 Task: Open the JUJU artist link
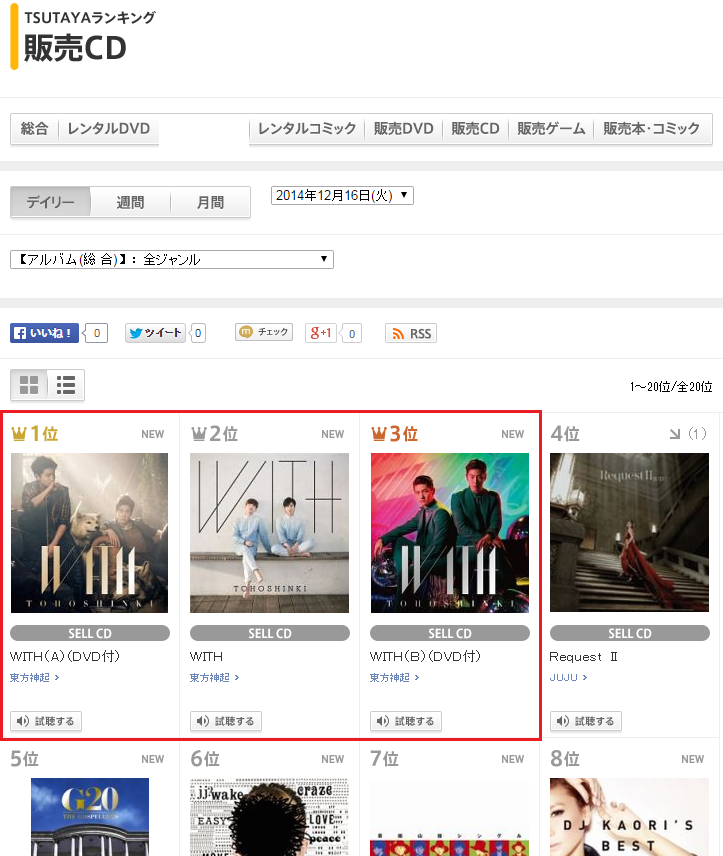tap(568, 677)
